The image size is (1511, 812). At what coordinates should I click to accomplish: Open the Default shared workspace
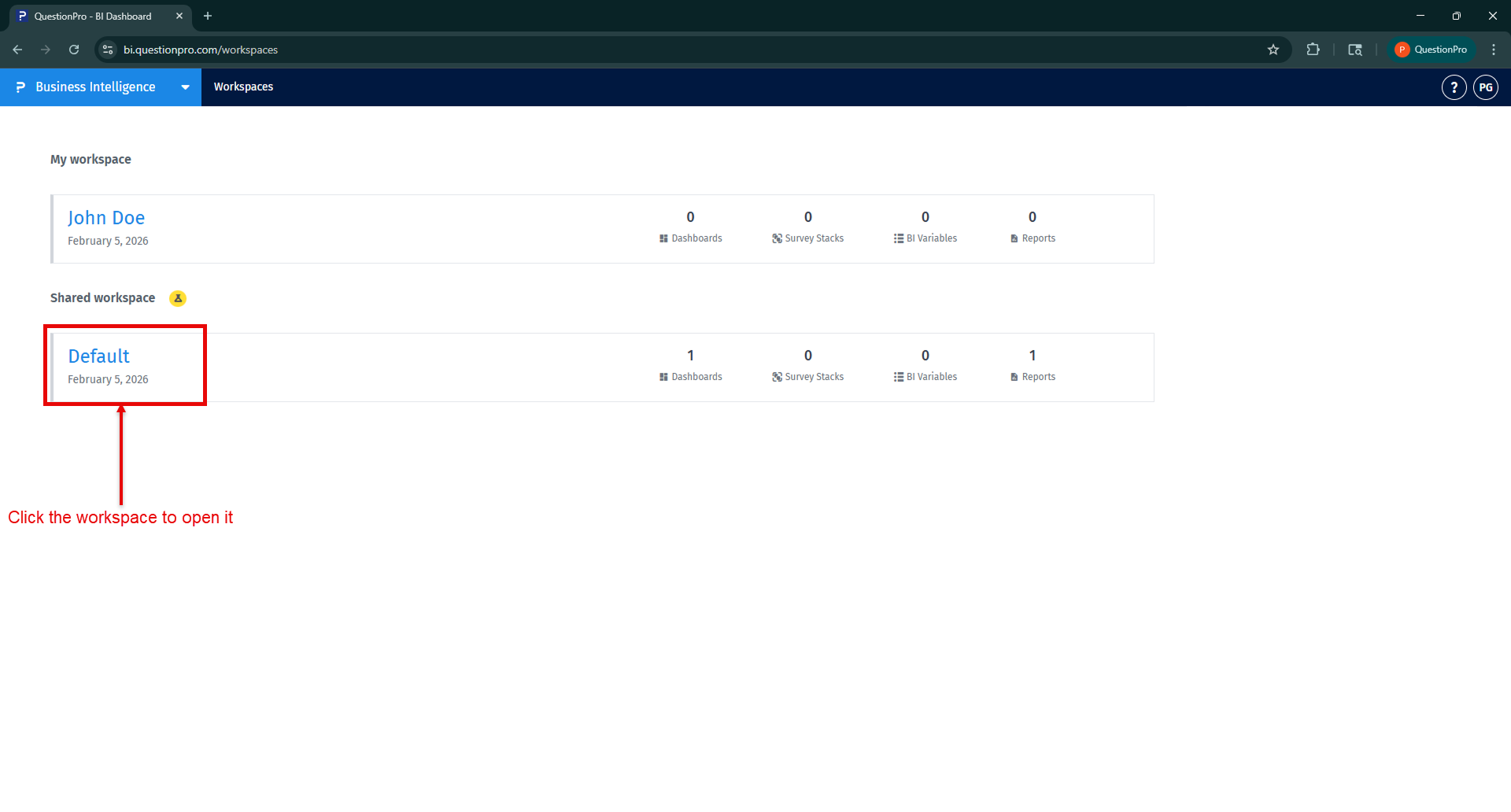98,356
